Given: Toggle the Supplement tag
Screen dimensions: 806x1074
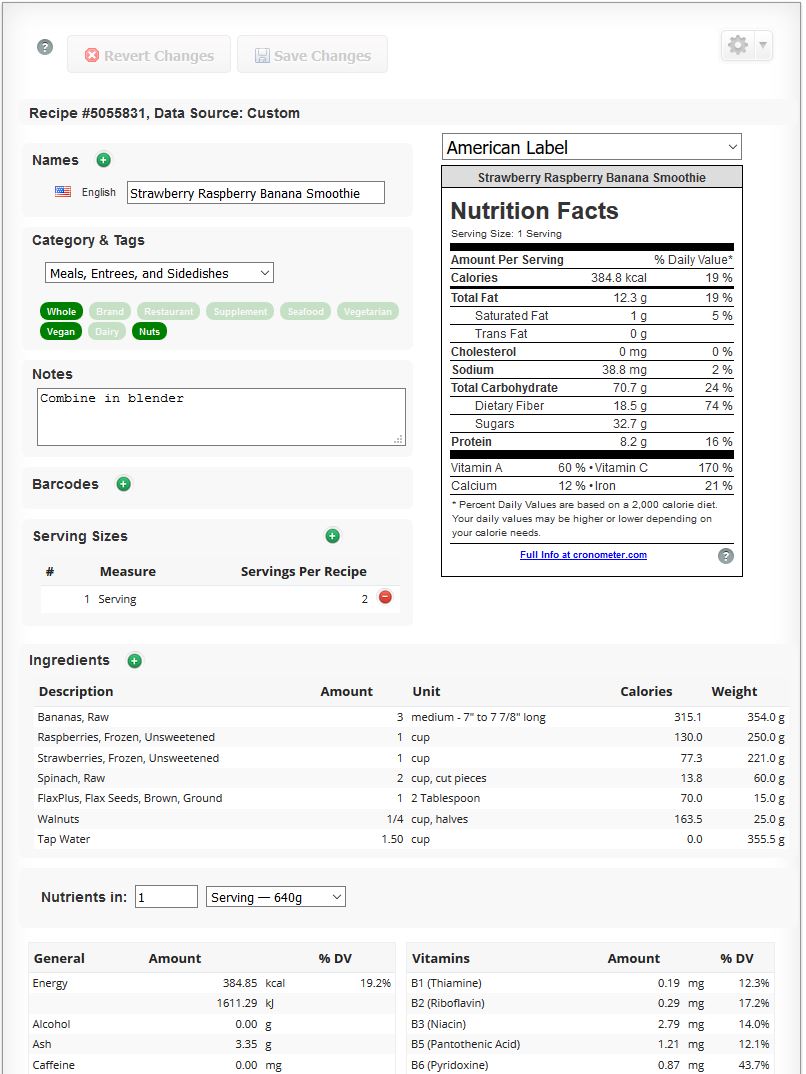Looking at the screenshot, I should click(240, 312).
